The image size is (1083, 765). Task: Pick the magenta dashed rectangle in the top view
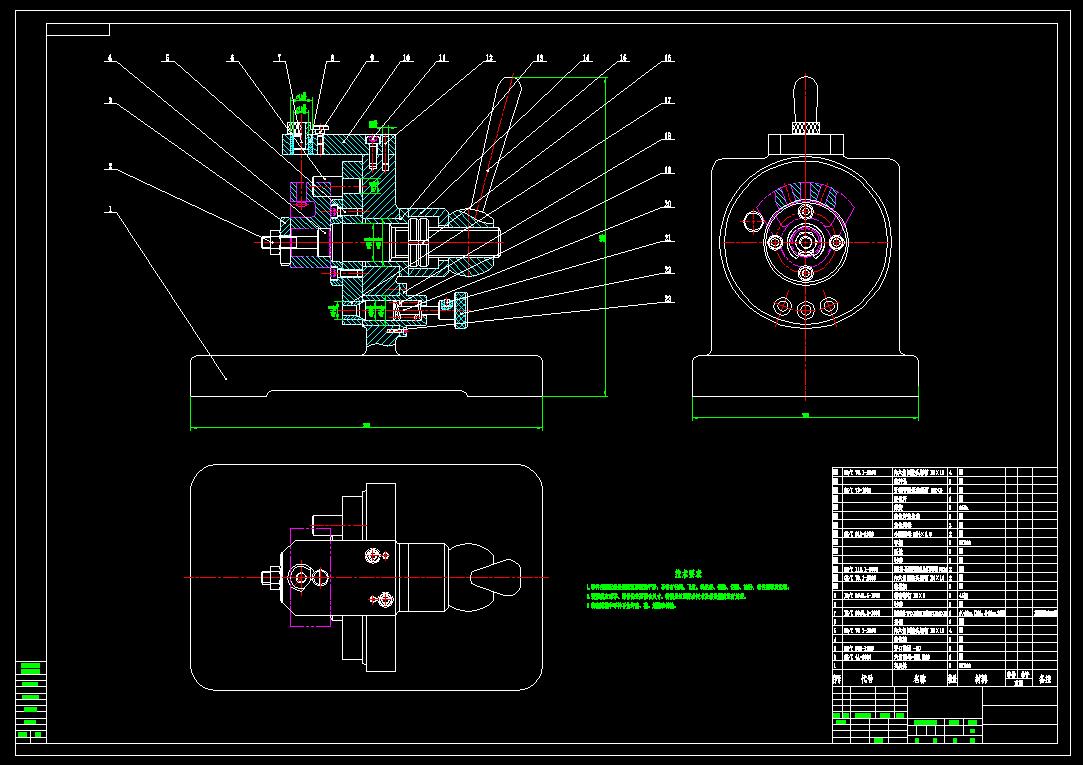click(310, 577)
